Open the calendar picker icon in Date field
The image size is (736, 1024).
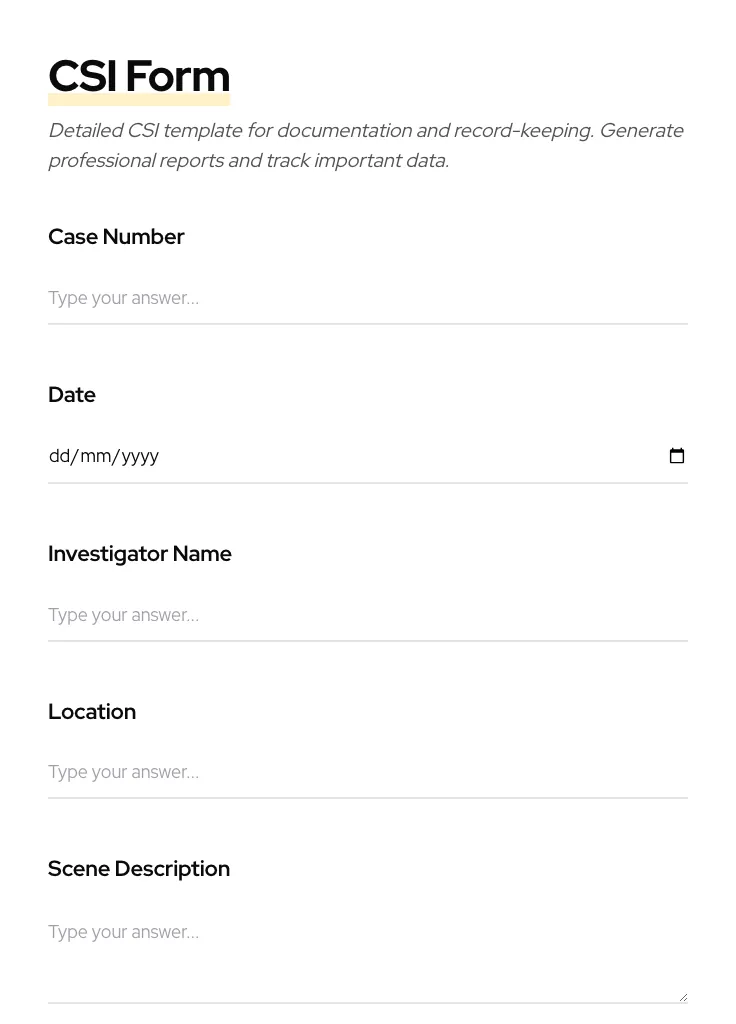coord(677,456)
